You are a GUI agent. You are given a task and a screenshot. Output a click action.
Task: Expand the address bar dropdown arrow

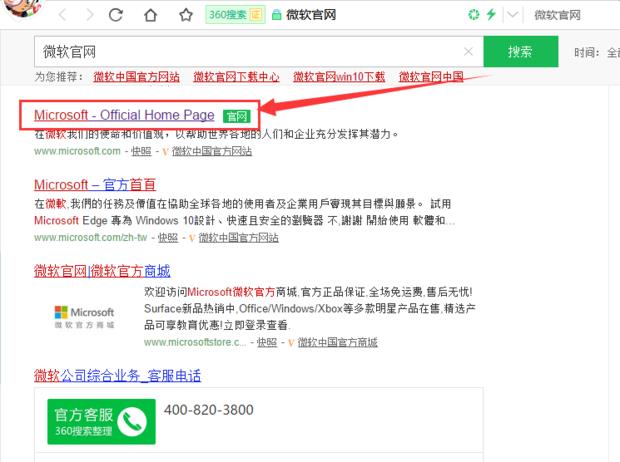pyautogui.click(x=512, y=15)
